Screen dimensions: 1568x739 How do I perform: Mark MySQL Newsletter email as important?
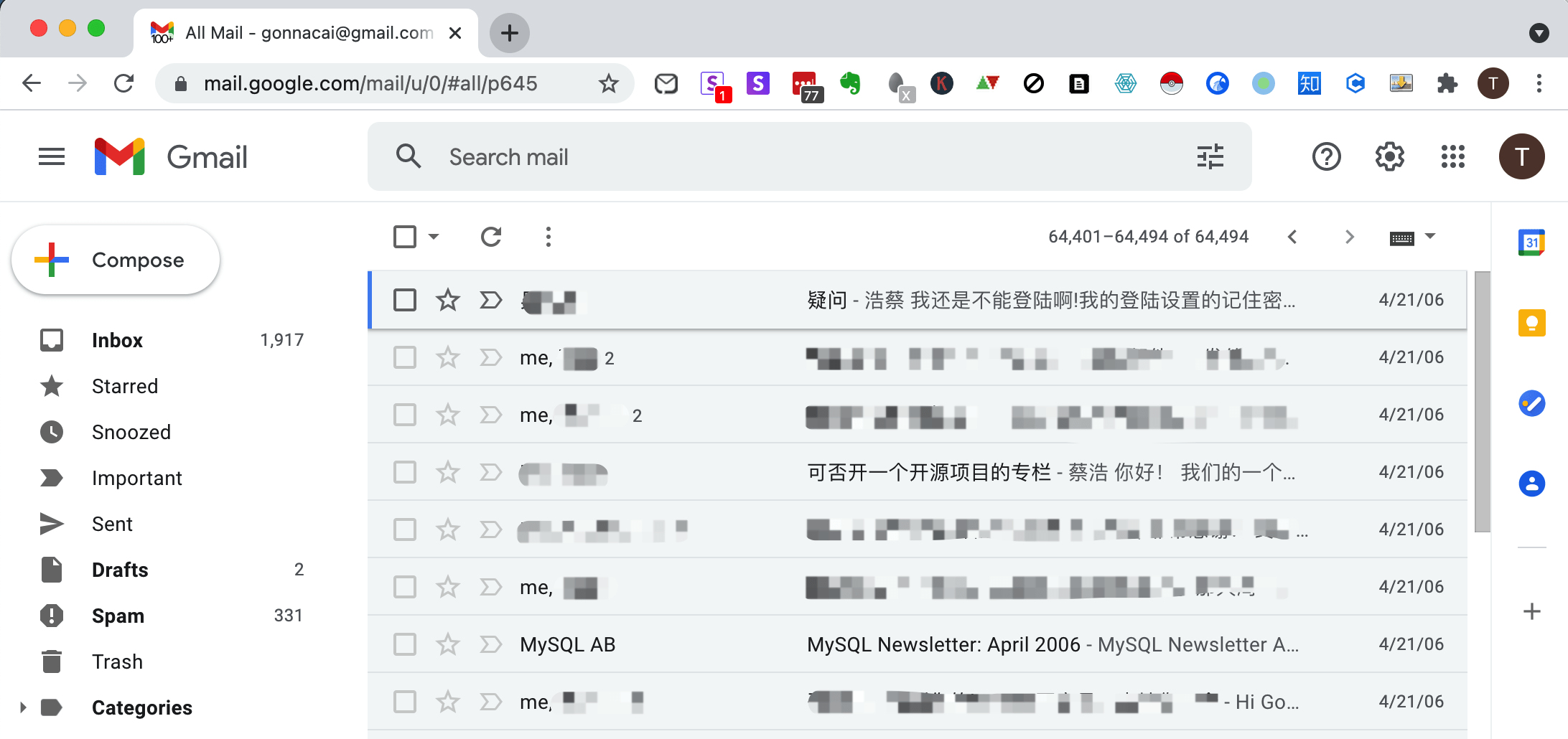point(491,644)
